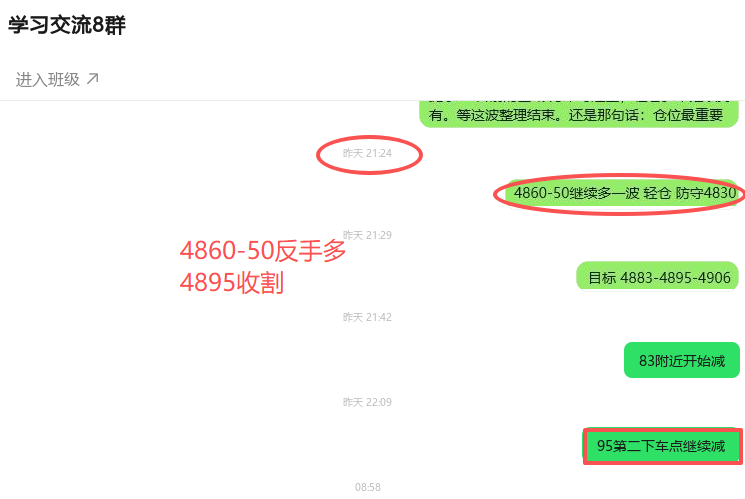Open the 进入班级 link

pyautogui.click(x=57, y=79)
